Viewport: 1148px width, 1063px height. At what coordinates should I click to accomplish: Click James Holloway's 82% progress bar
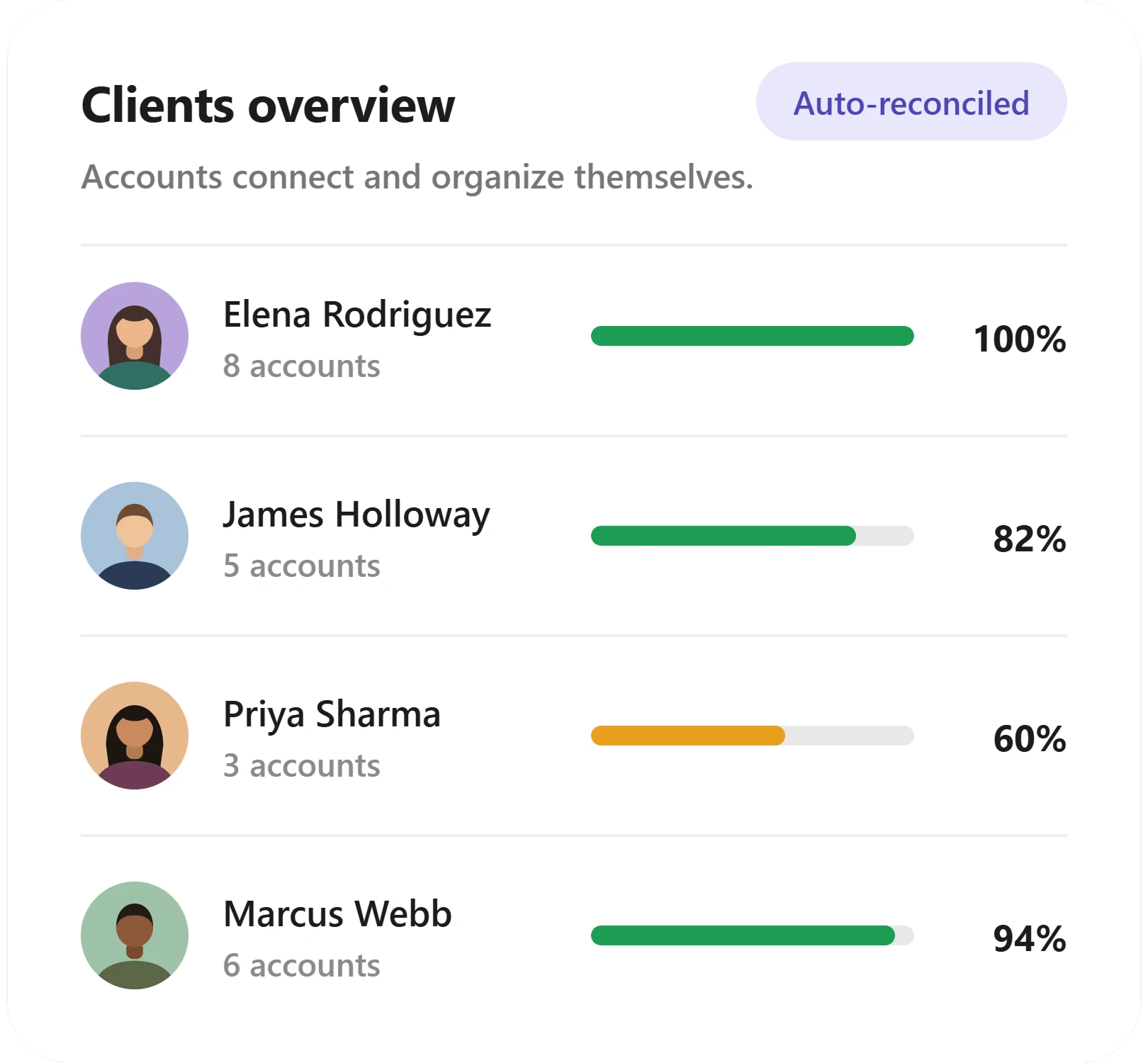pyautogui.click(x=753, y=536)
